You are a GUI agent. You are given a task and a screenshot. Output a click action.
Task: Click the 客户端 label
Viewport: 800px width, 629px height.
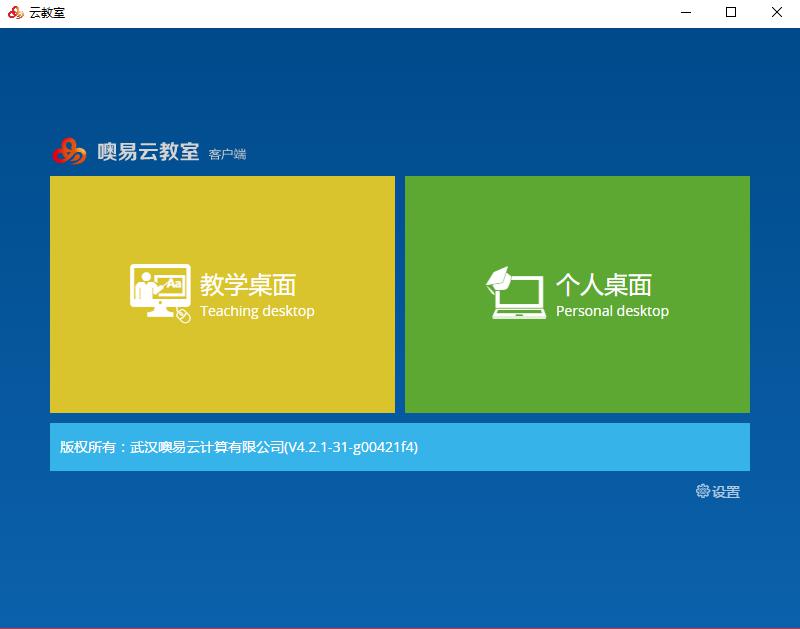click(227, 154)
